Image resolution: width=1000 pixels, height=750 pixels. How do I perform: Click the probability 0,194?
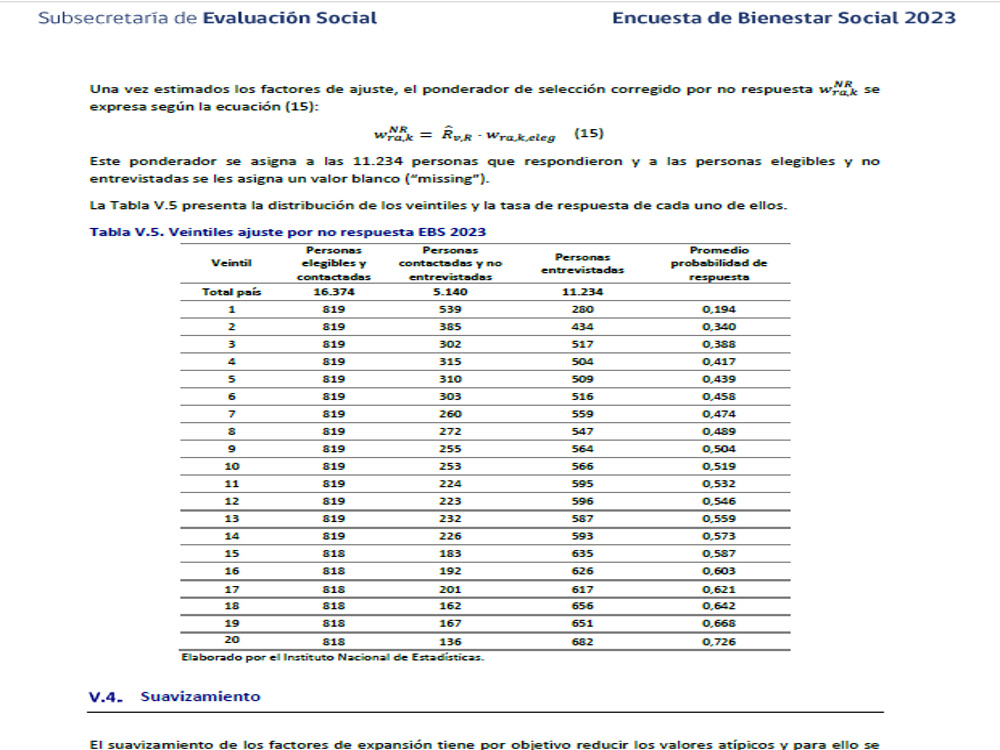click(x=719, y=309)
